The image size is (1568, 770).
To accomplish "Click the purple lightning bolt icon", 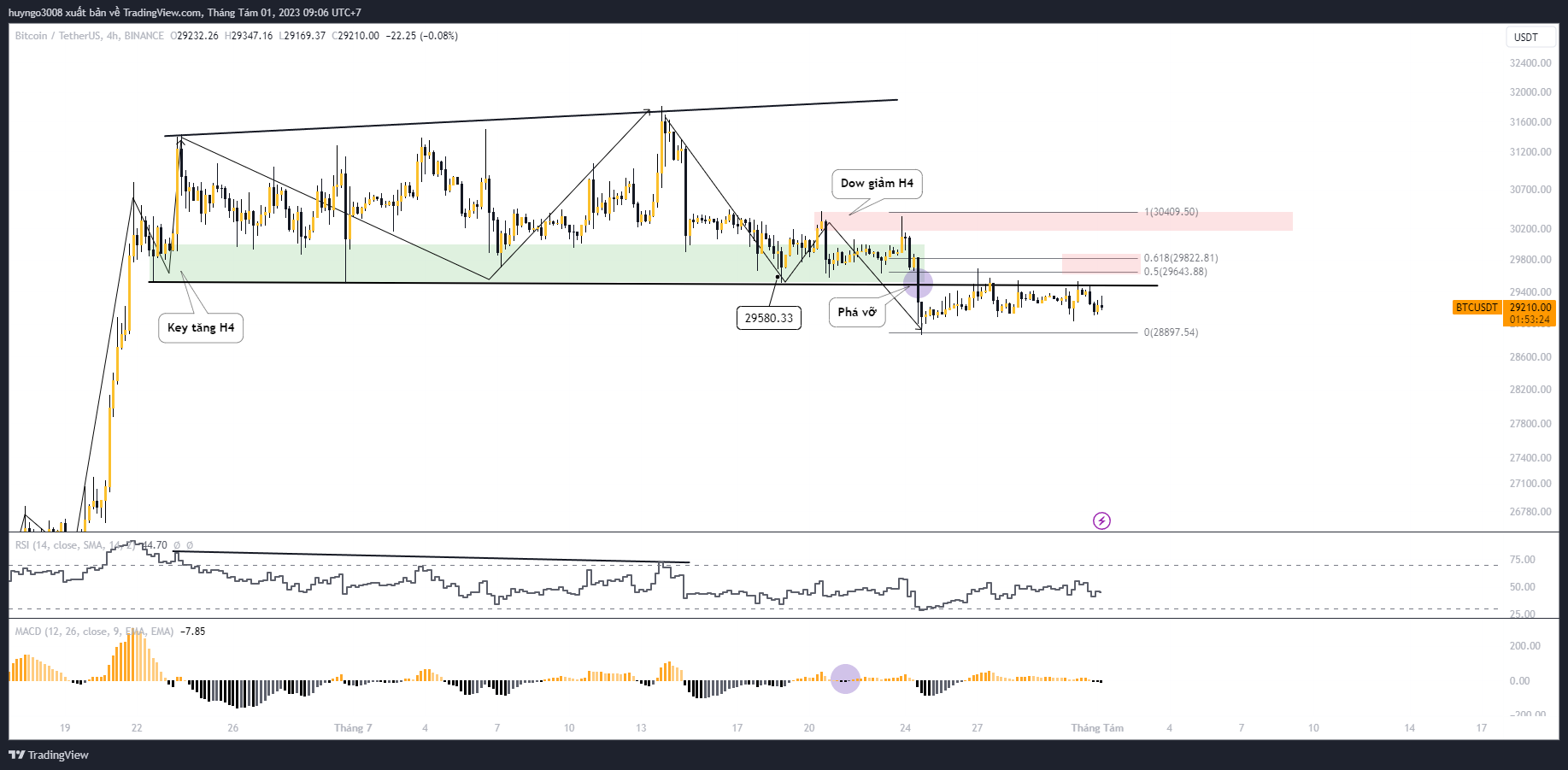I will tap(1101, 520).
